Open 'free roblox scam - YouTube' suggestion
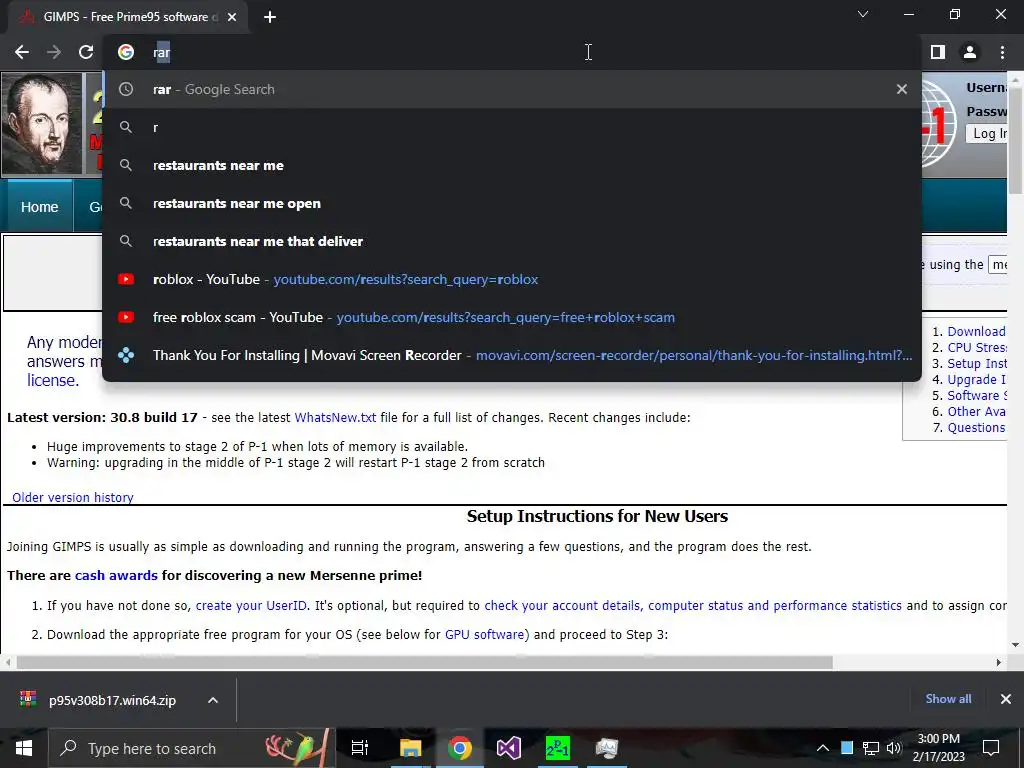The height and width of the screenshot is (768, 1024). (512, 317)
